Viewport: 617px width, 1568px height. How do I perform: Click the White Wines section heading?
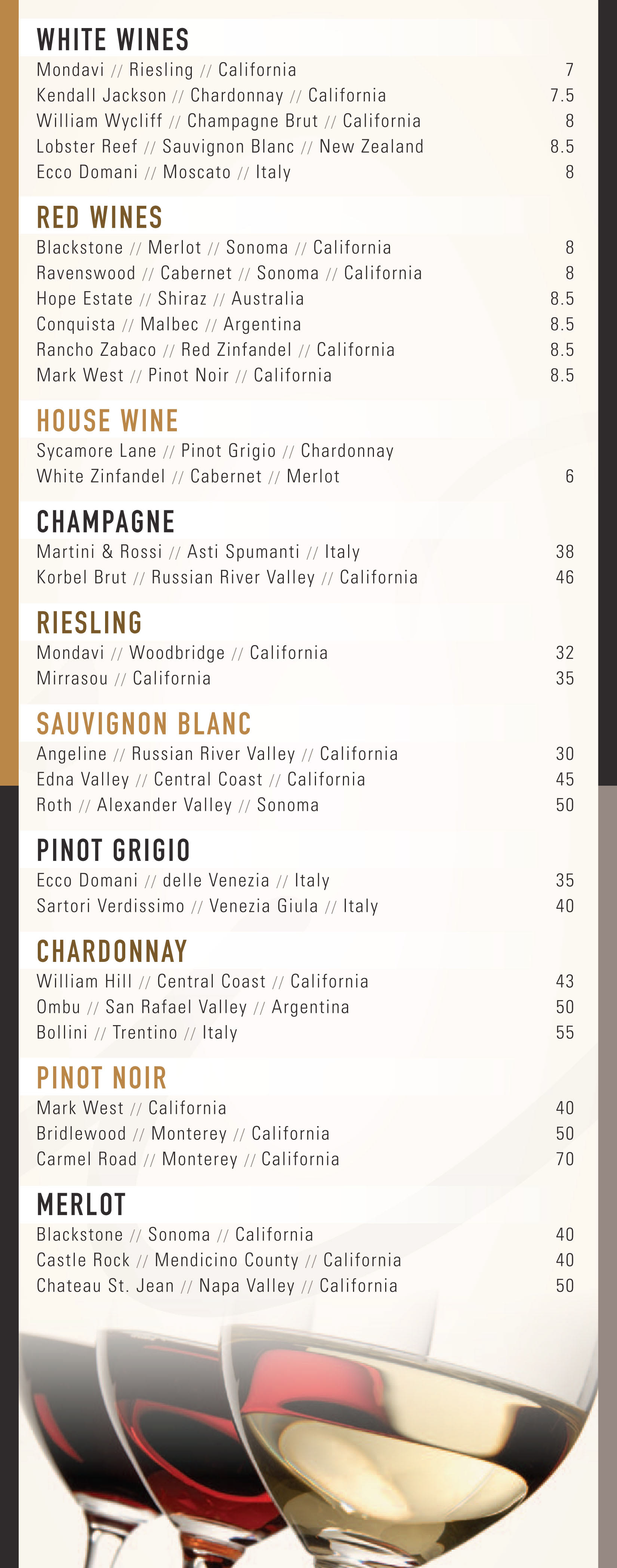point(113,40)
